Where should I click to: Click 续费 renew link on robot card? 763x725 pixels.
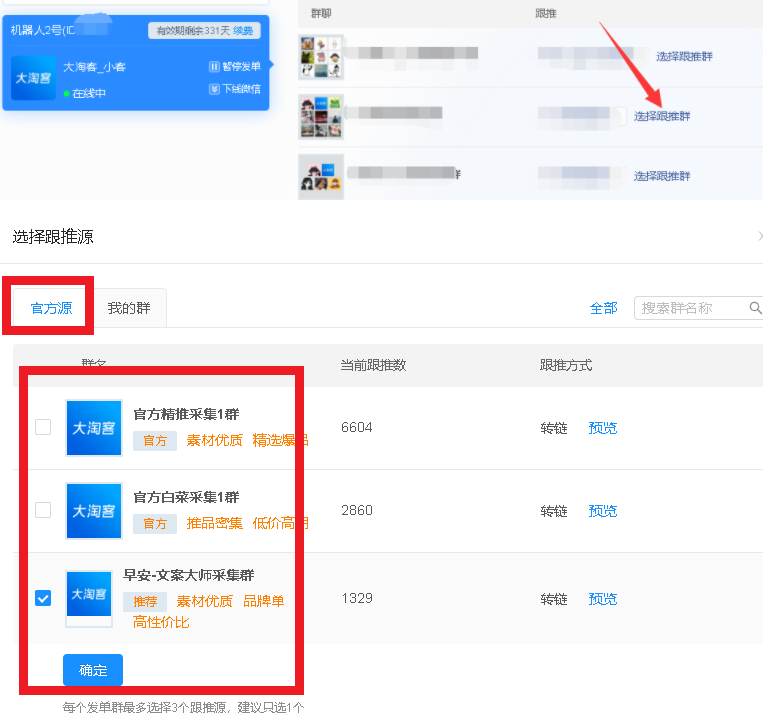[x=243, y=31]
